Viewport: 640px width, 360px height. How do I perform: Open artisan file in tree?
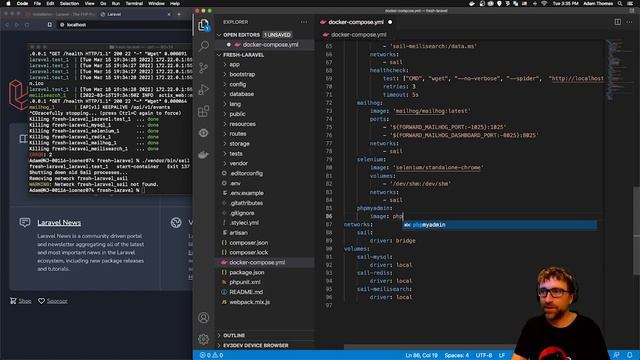(x=264, y=233)
